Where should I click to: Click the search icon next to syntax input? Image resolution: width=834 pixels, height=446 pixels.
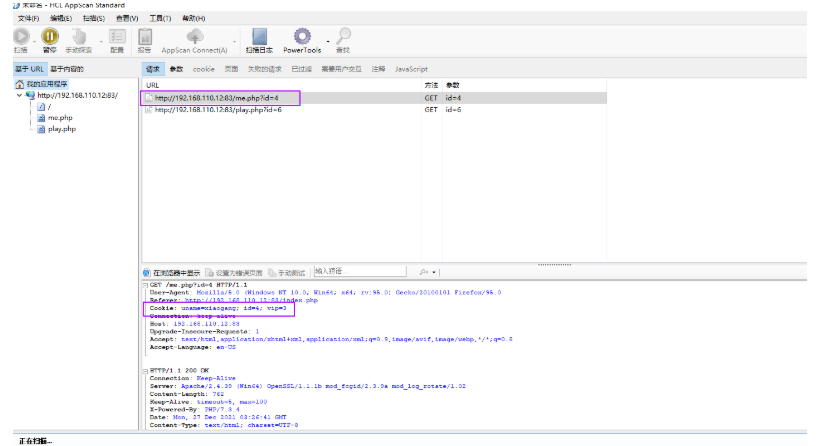point(423,272)
